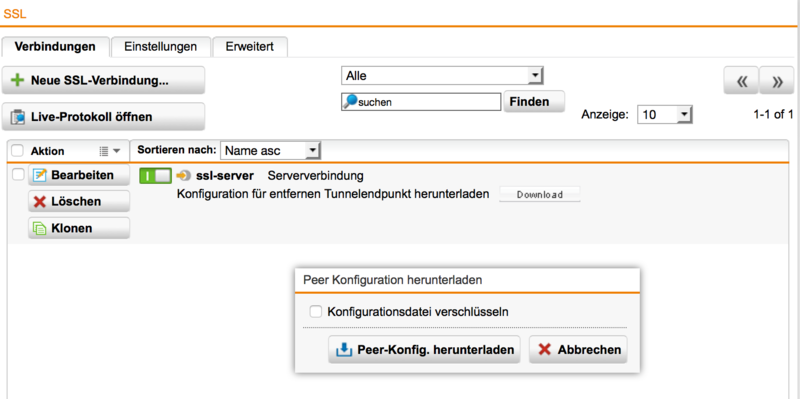Click the Serververbindung label

pos(316,176)
